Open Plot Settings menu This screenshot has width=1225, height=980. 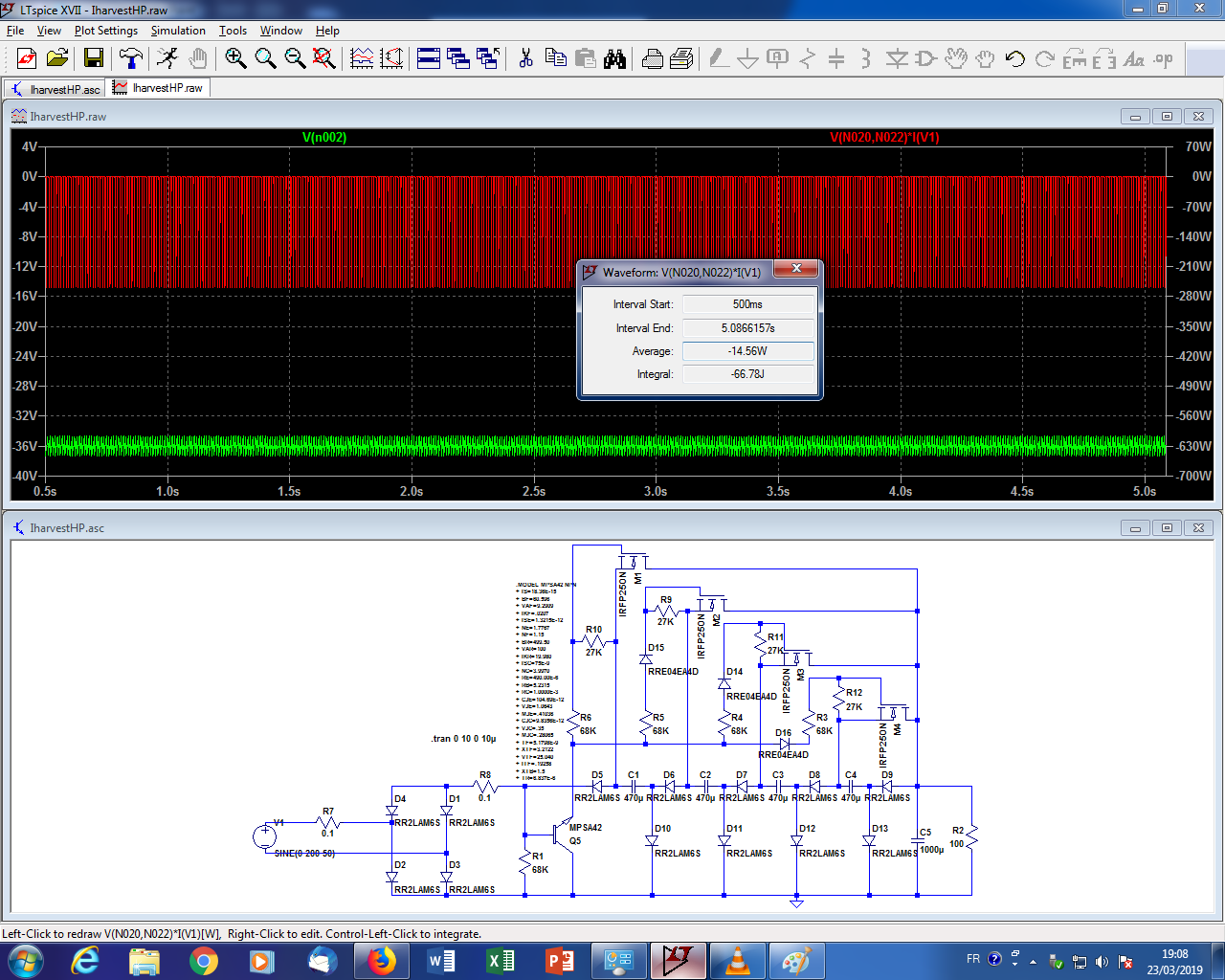(106, 31)
